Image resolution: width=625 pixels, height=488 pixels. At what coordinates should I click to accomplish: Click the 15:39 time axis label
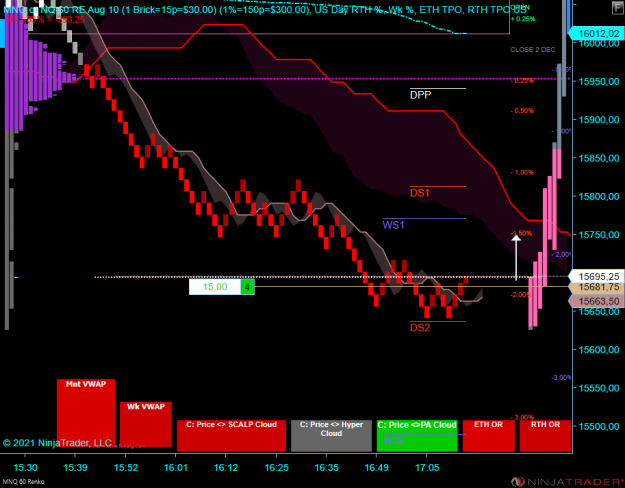tap(75, 467)
